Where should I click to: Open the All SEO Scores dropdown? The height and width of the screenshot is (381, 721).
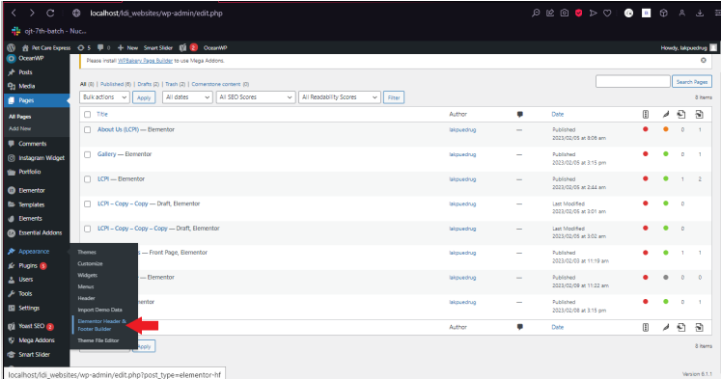tap(255, 97)
